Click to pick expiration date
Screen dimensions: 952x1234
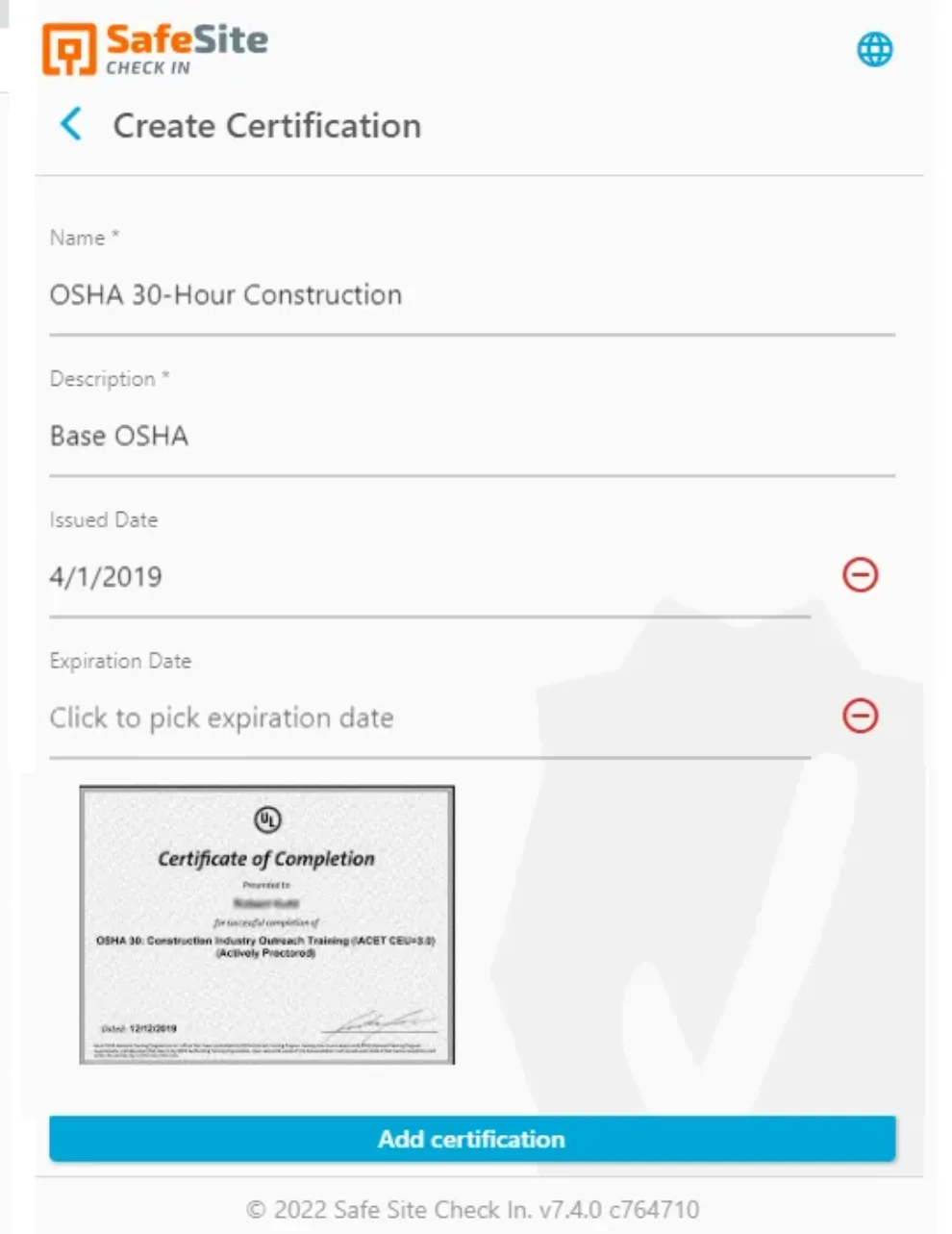pos(221,718)
